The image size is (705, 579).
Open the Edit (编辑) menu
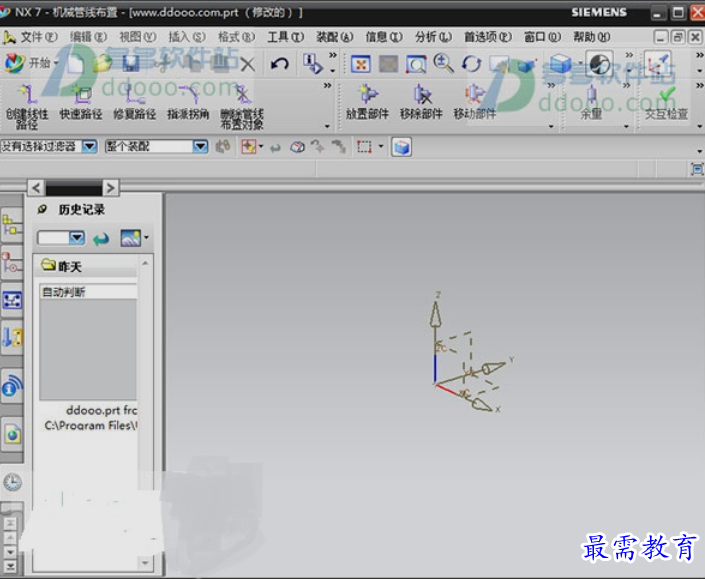pos(88,37)
